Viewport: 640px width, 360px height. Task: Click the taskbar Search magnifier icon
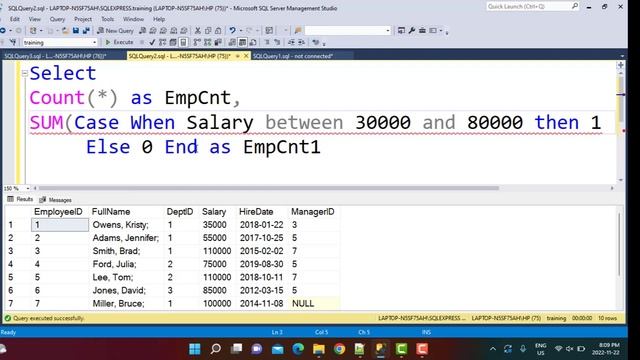(216, 349)
